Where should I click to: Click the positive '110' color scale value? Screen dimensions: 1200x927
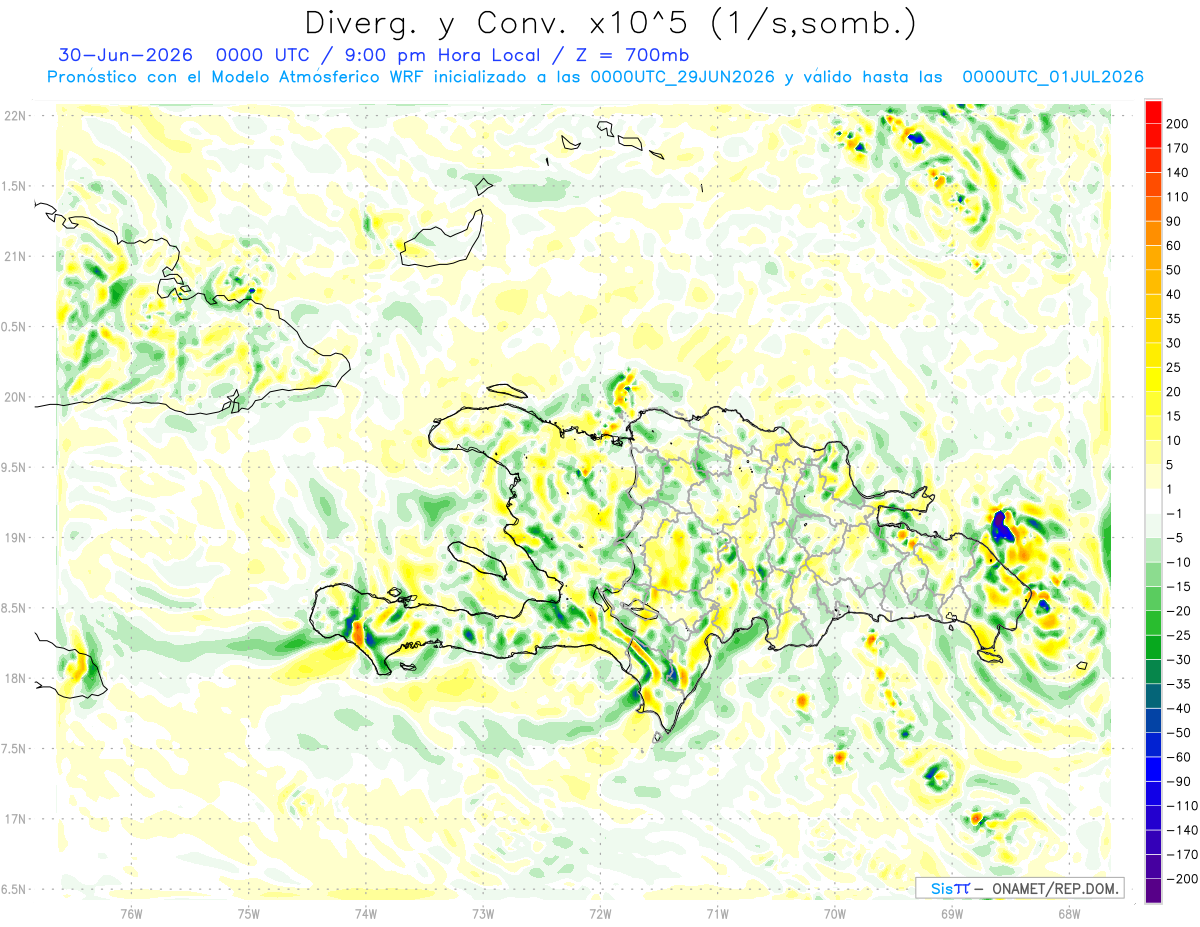1178,196
